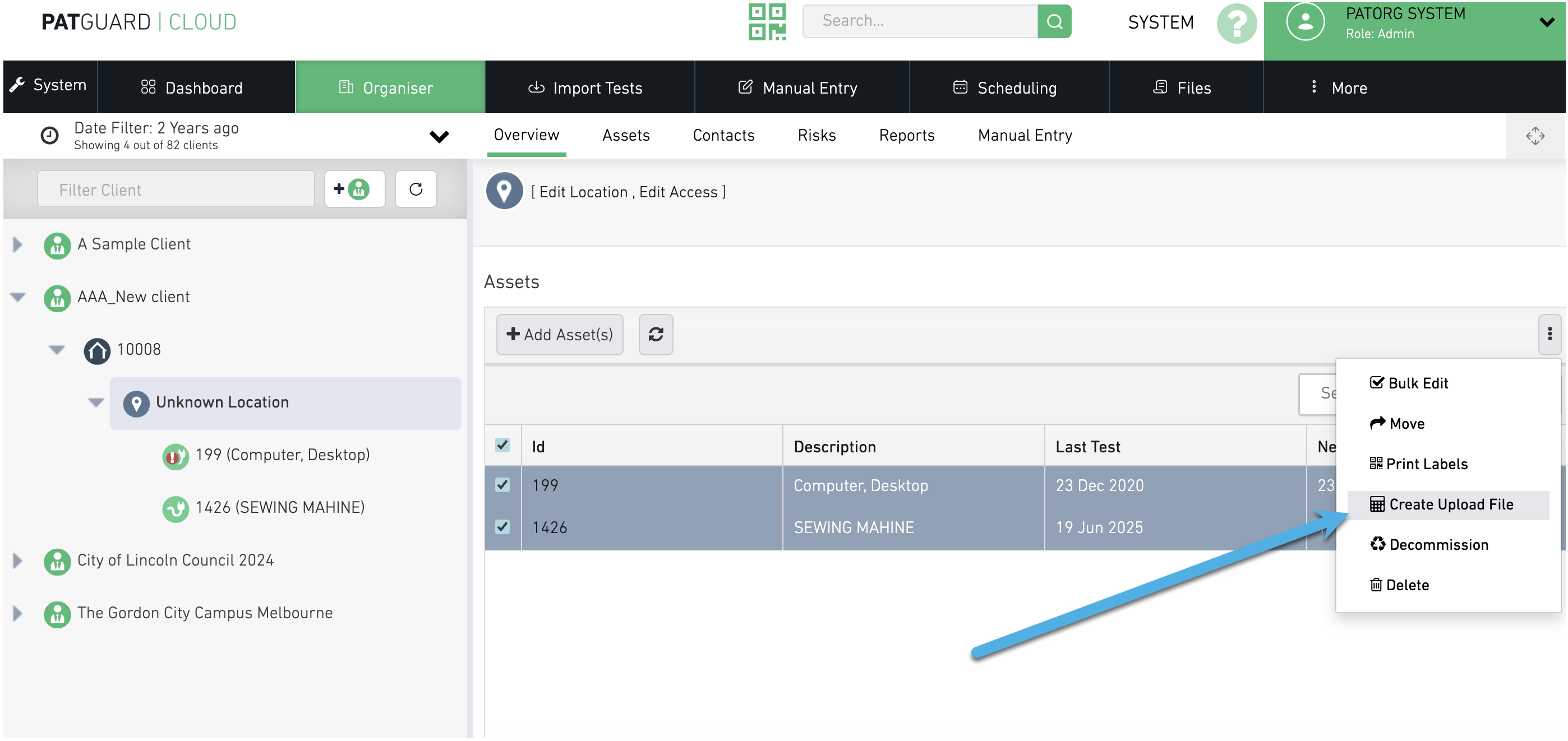1568x741 pixels.
Task: Open the assets three-dot options menu
Action: point(1549,334)
